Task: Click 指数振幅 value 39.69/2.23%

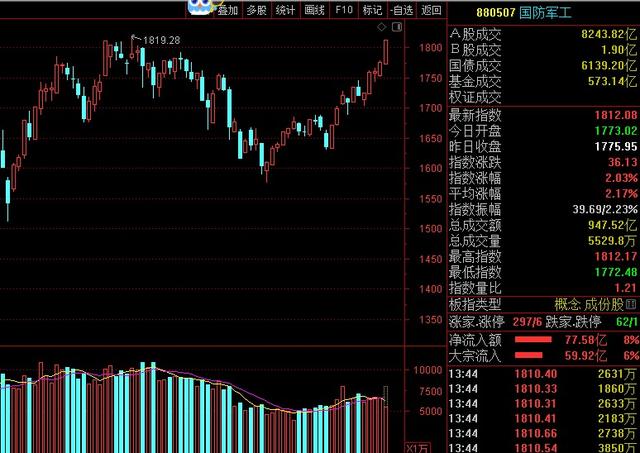Action: 605,209
